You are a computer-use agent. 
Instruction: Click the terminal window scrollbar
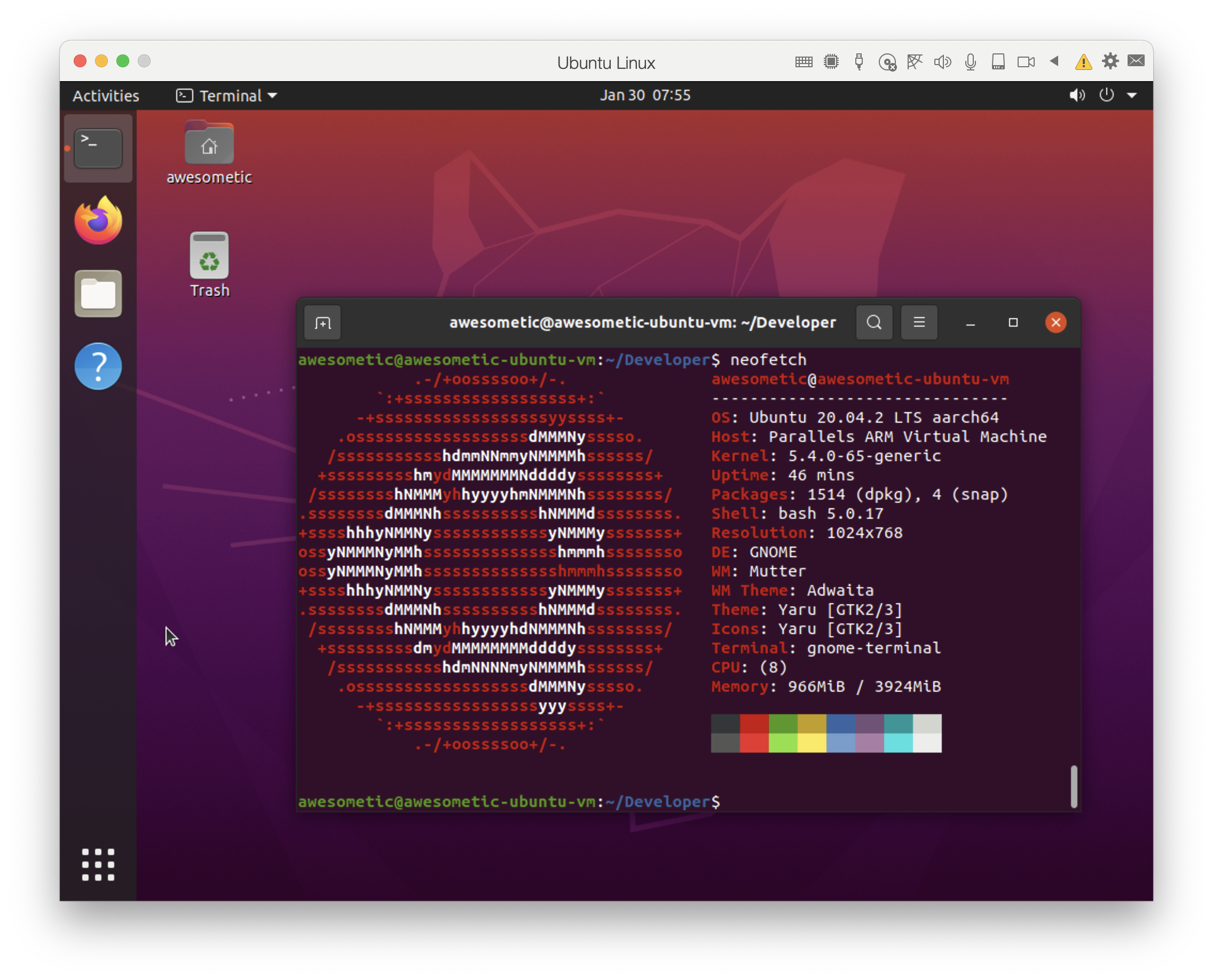[x=1074, y=786]
